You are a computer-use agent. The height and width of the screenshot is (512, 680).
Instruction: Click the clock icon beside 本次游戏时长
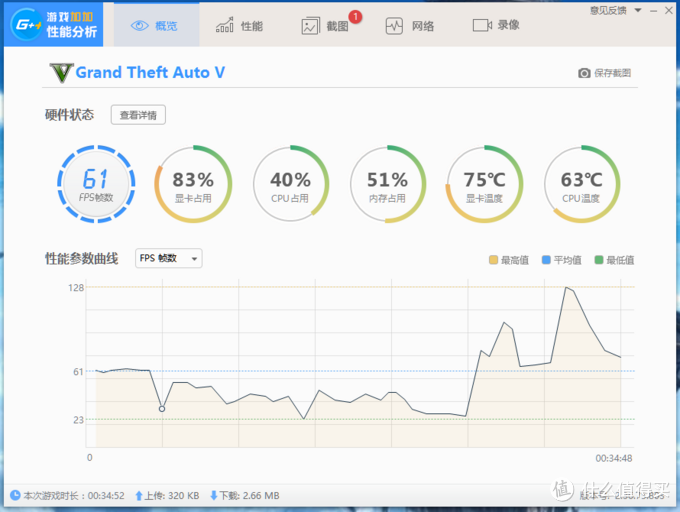pyautogui.click(x=15, y=495)
